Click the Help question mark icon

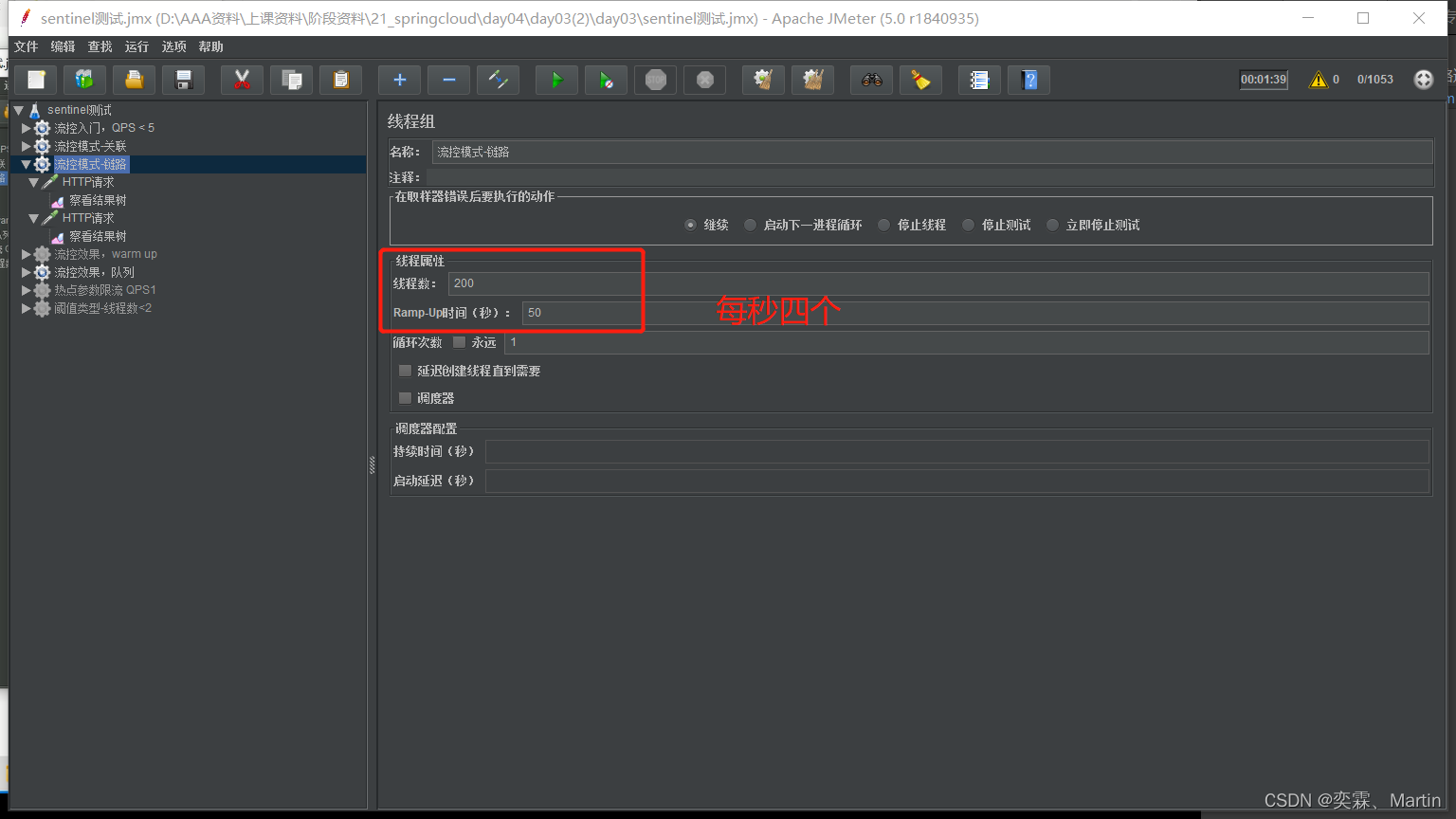coord(1029,81)
